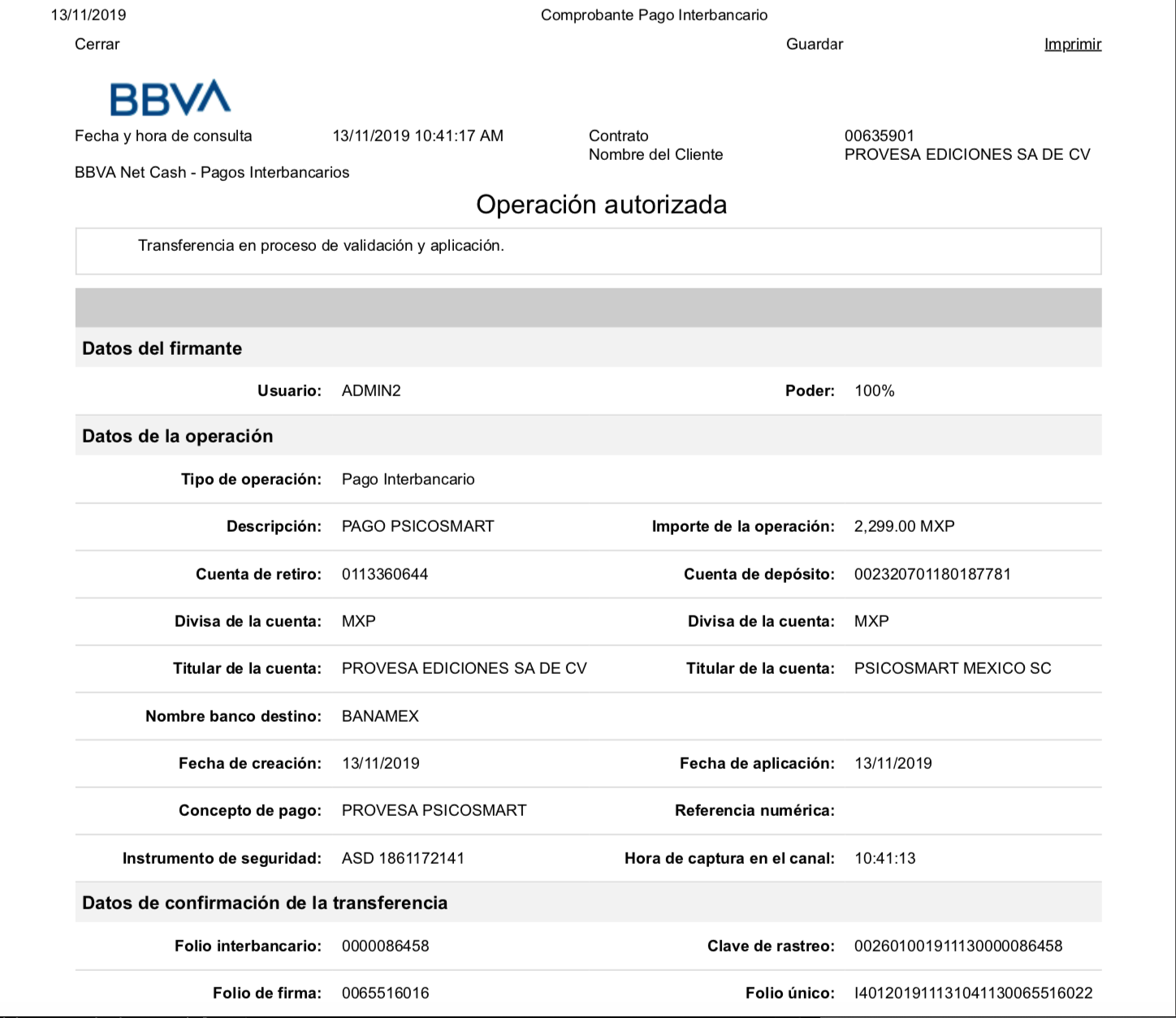Select the user value ADMIN2
Viewport: 1176px width, 1018px height.
point(371,390)
